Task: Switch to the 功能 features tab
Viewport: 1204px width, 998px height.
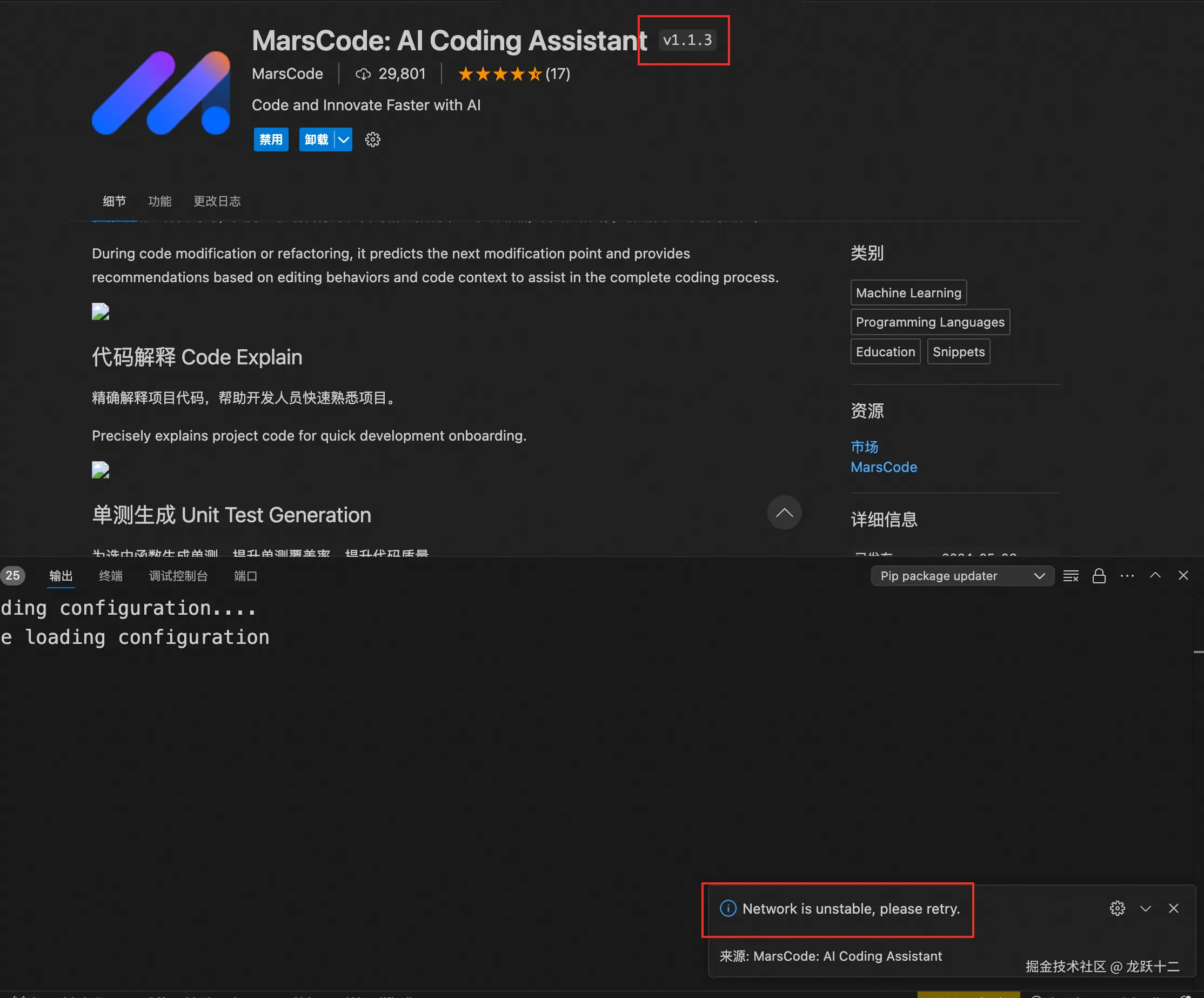Action: (159, 201)
